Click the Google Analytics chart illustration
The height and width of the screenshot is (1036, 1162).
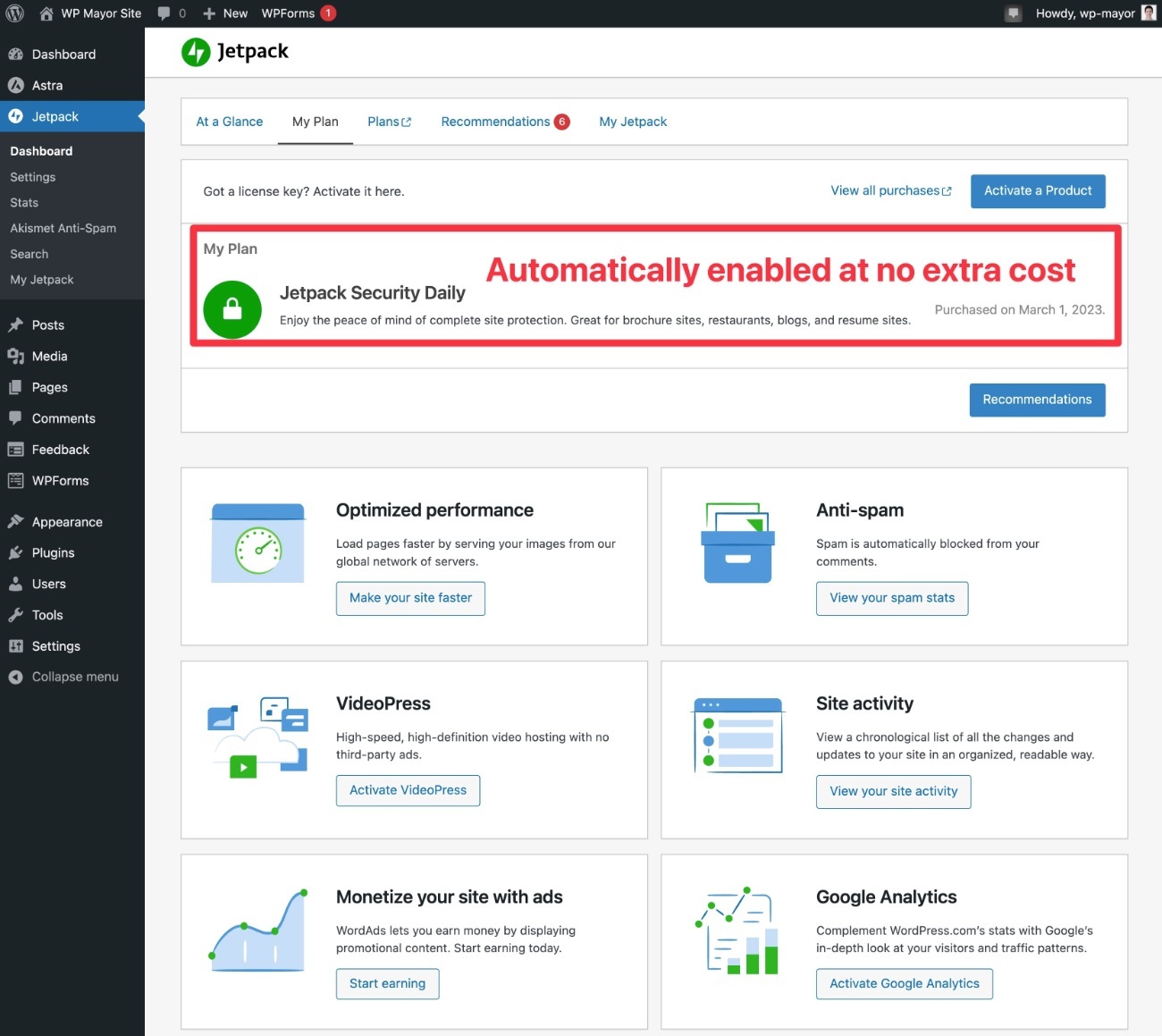pyautogui.click(x=738, y=931)
